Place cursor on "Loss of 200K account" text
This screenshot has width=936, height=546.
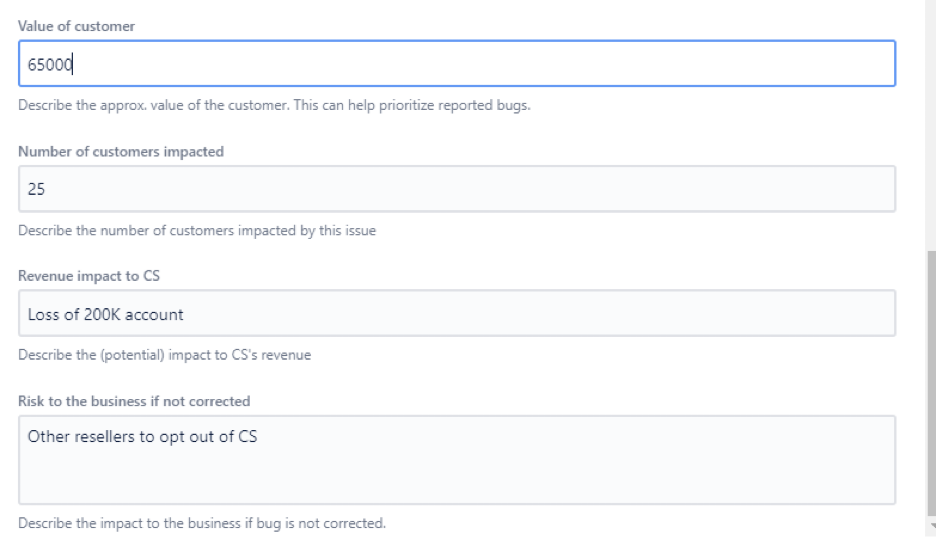(x=106, y=314)
